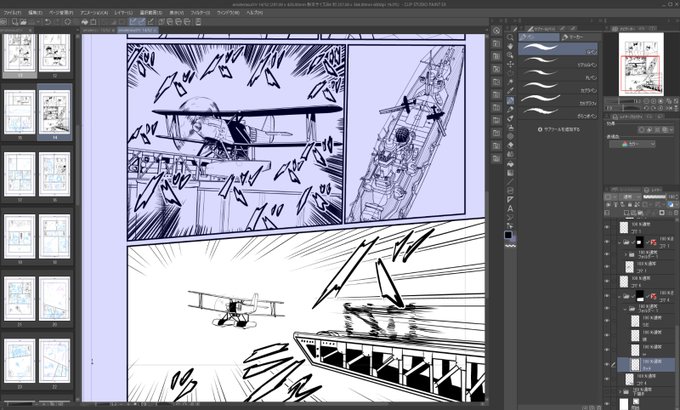Toggle the second highlighted Snap toolbar button
This screenshot has width=680, height=410.
[x=142, y=22]
